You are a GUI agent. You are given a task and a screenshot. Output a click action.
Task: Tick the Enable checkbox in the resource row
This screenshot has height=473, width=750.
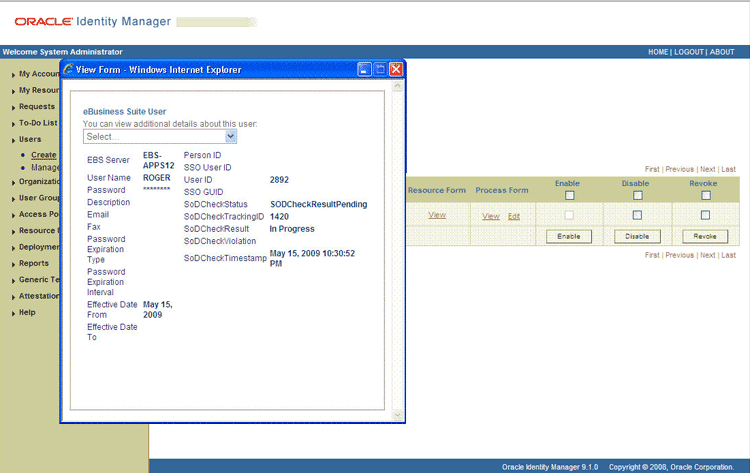point(569,215)
